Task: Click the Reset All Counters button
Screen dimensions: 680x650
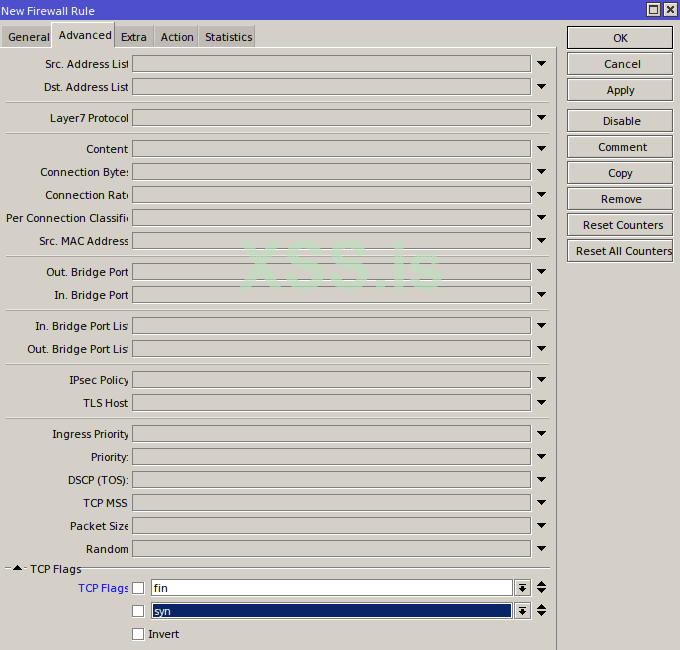Action: pos(620,251)
